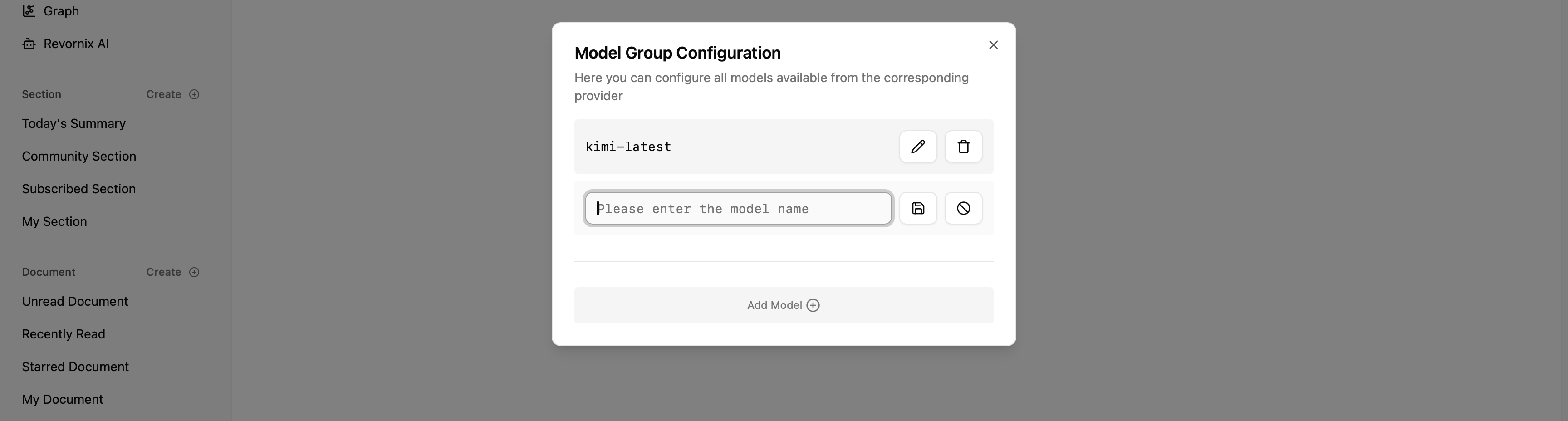Close the Model Group Configuration dialog
The image size is (1568, 421).
tap(994, 45)
